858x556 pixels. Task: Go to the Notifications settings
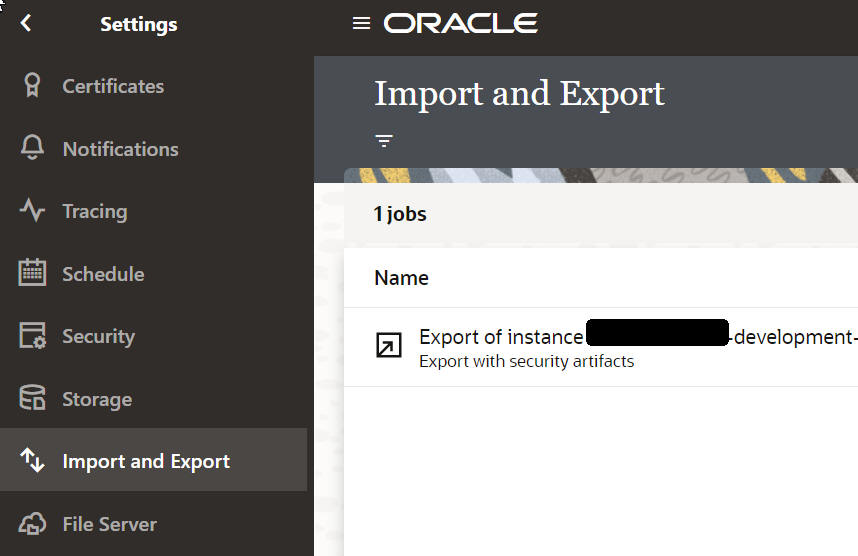pyautogui.click(x=120, y=149)
